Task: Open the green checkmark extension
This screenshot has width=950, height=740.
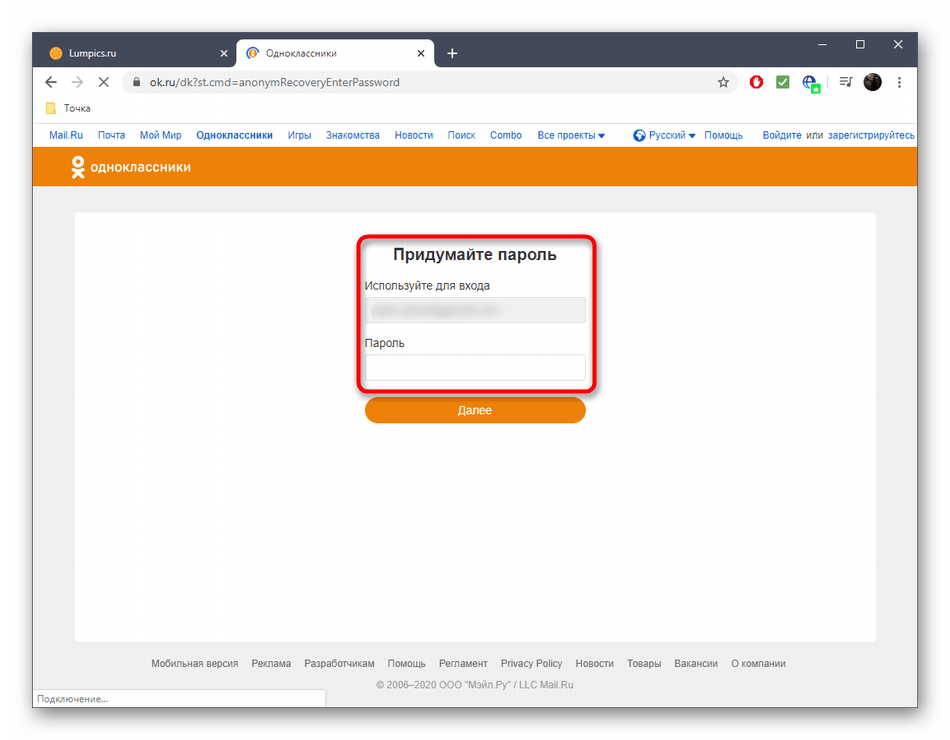Action: (783, 83)
